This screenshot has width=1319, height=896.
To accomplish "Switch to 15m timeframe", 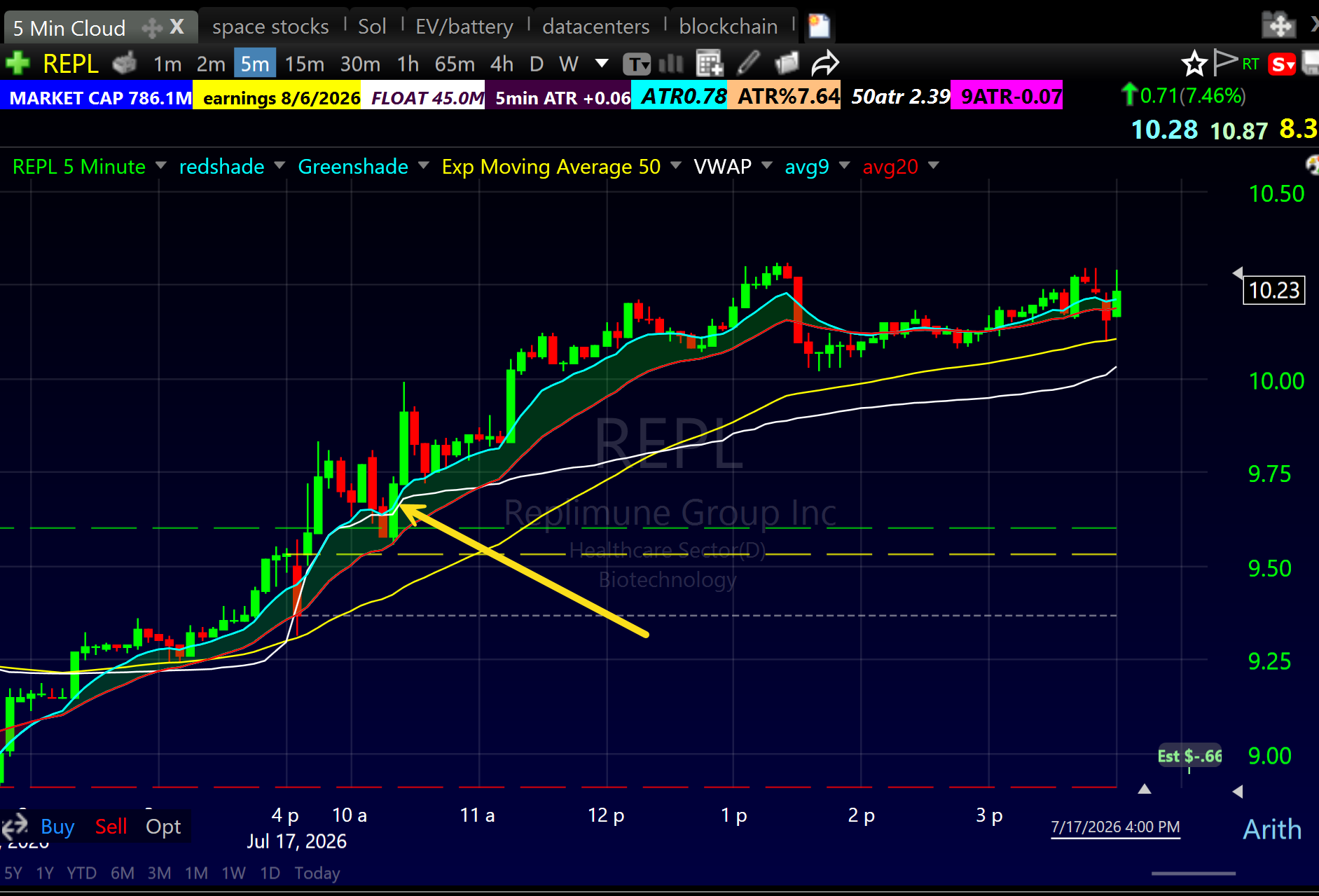I will 305,64.
